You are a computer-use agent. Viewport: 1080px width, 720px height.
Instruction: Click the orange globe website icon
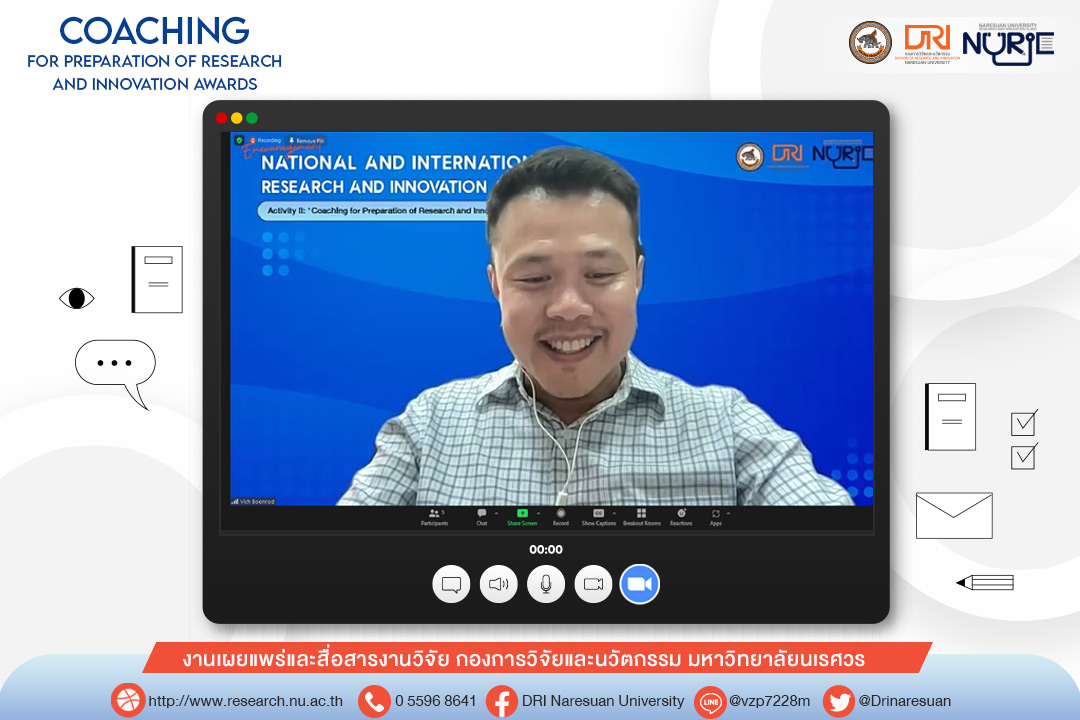127,701
